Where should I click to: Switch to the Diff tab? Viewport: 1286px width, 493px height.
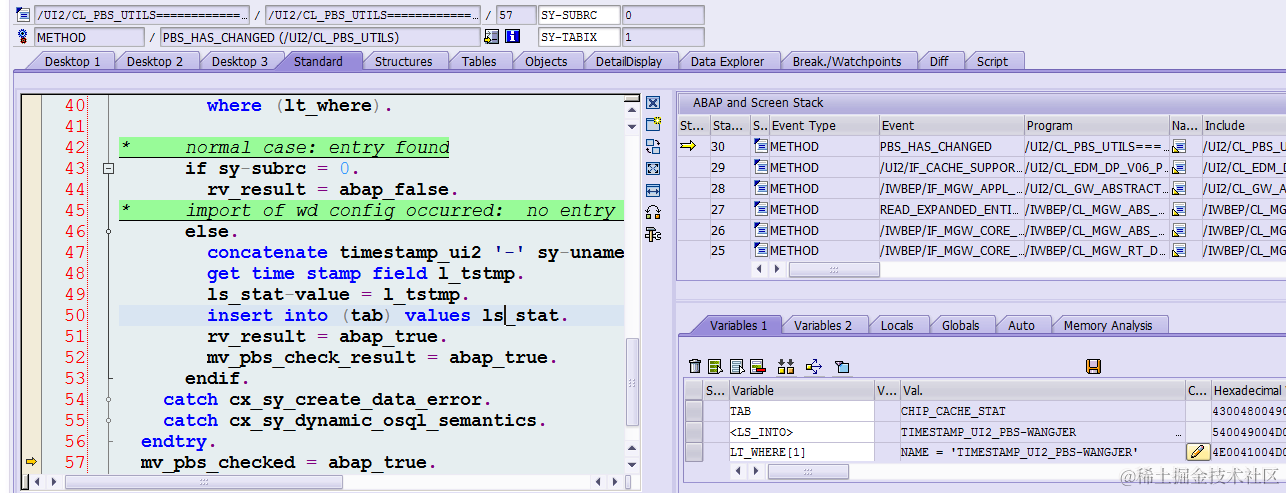(939, 61)
